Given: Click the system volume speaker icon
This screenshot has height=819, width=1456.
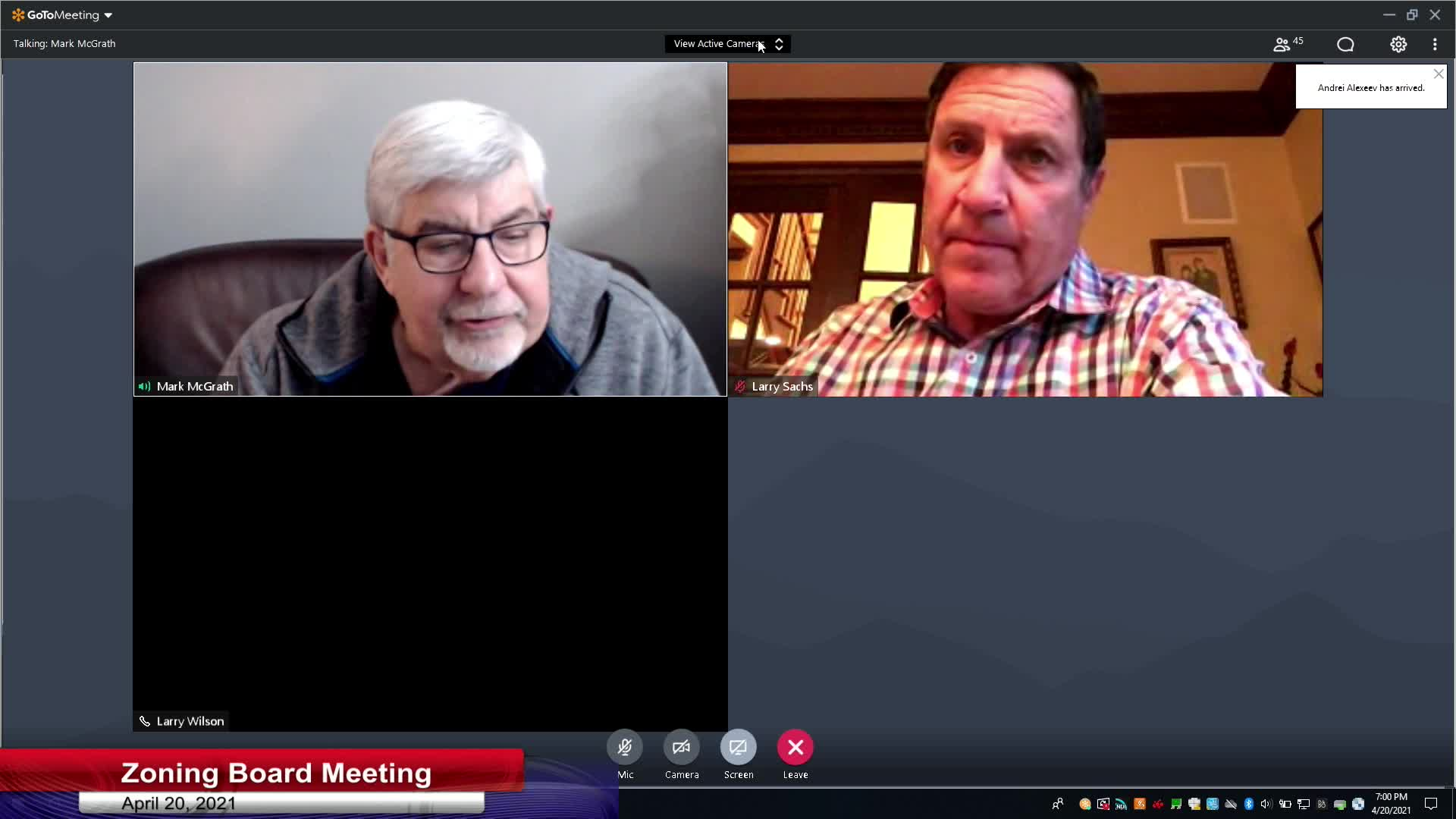Looking at the screenshot, I should tap(1266, 804).
